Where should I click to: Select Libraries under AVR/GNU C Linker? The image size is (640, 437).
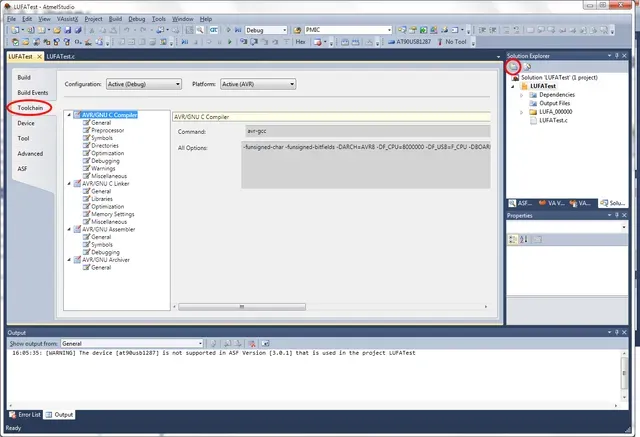102,199
